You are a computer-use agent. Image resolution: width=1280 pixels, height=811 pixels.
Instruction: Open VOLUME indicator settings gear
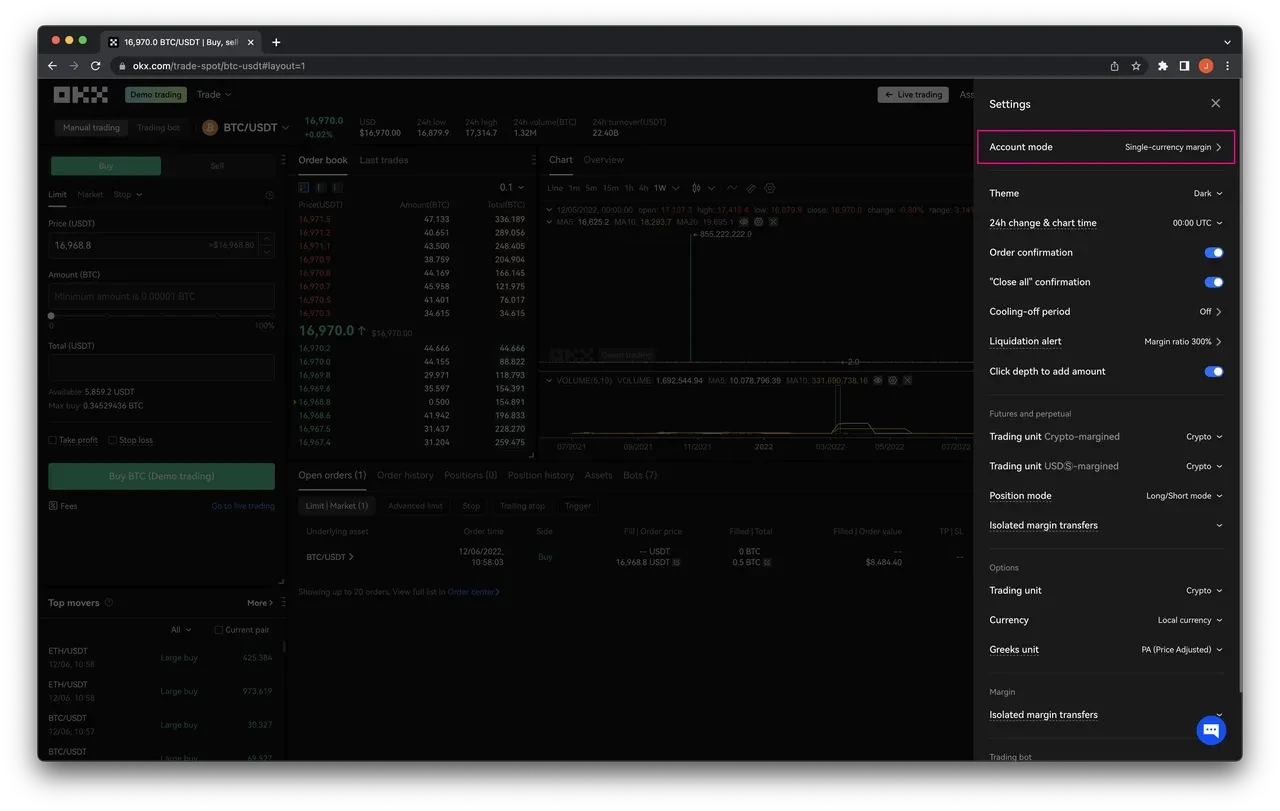coord(893,380)
